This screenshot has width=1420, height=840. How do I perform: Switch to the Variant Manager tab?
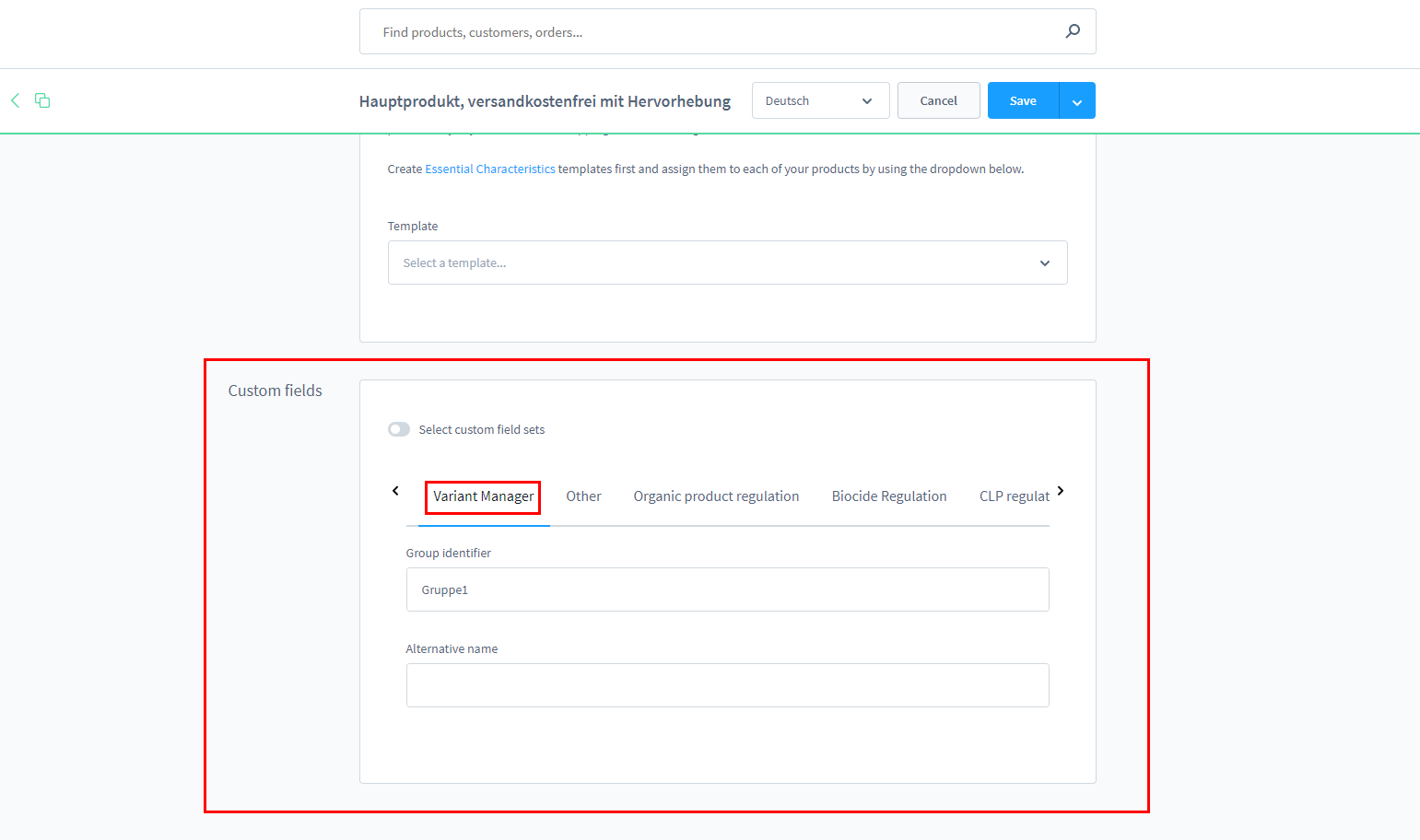pyautogui.click(x=484, y=496)
